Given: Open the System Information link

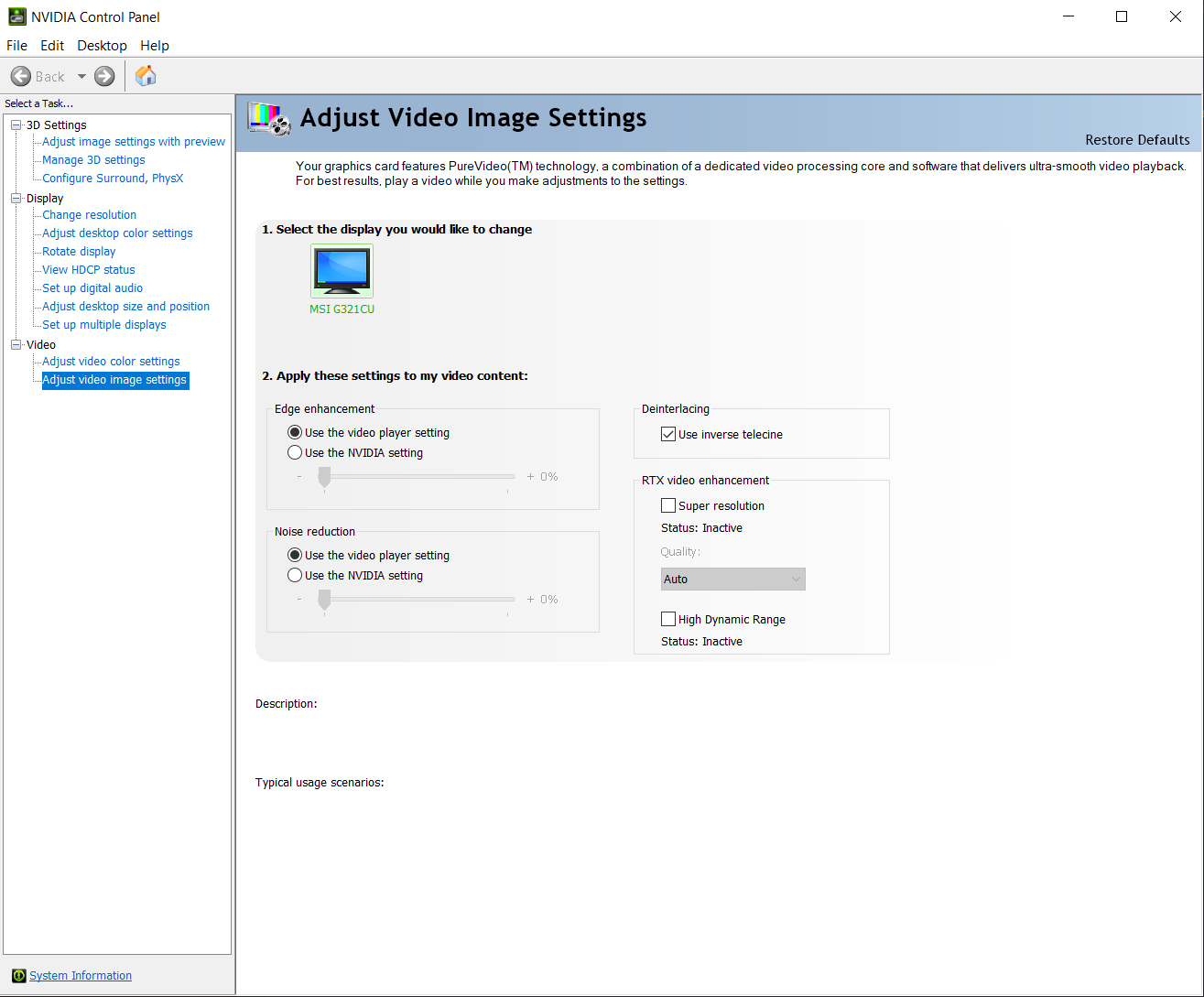Looking at the screenshot, I should click(x=81, y=976).
